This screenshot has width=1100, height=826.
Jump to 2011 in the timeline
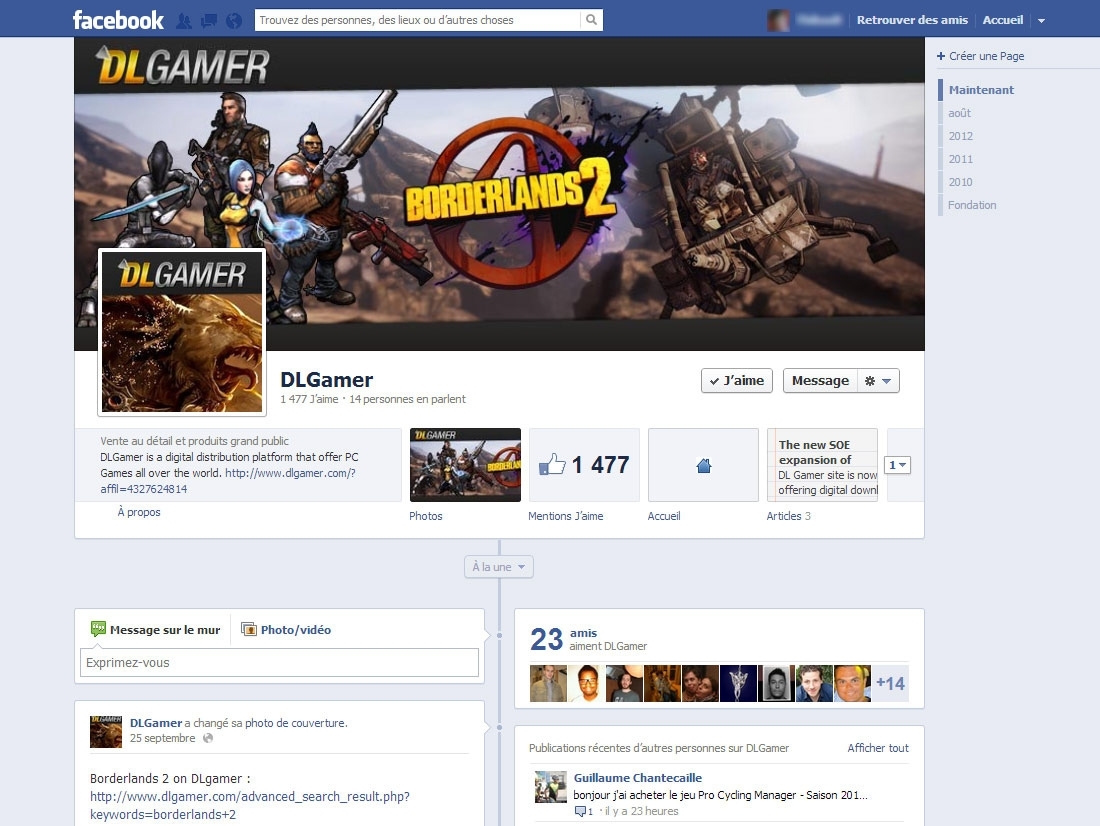960,159
